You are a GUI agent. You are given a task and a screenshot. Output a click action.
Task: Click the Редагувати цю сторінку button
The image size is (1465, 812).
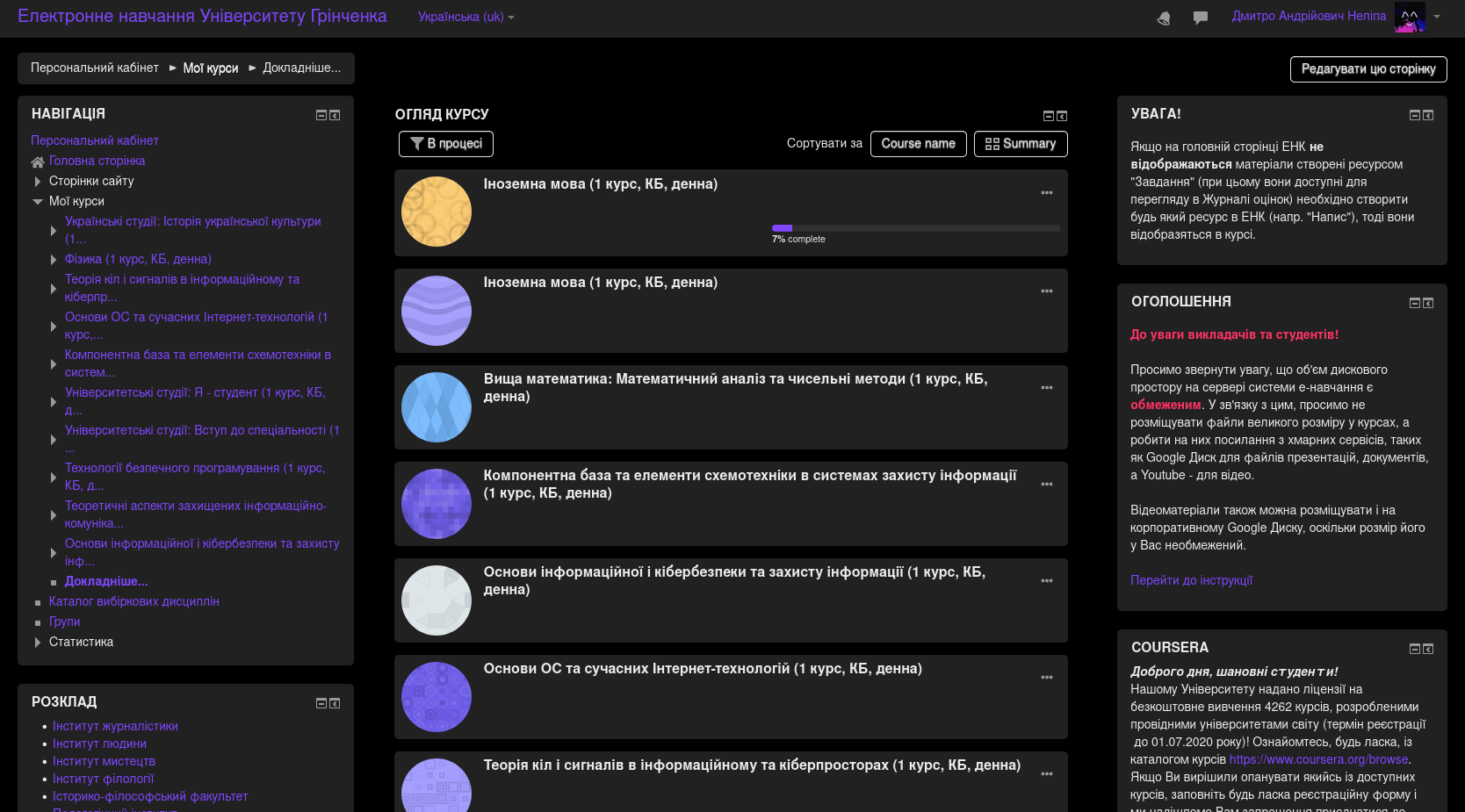coord(1368,68)
